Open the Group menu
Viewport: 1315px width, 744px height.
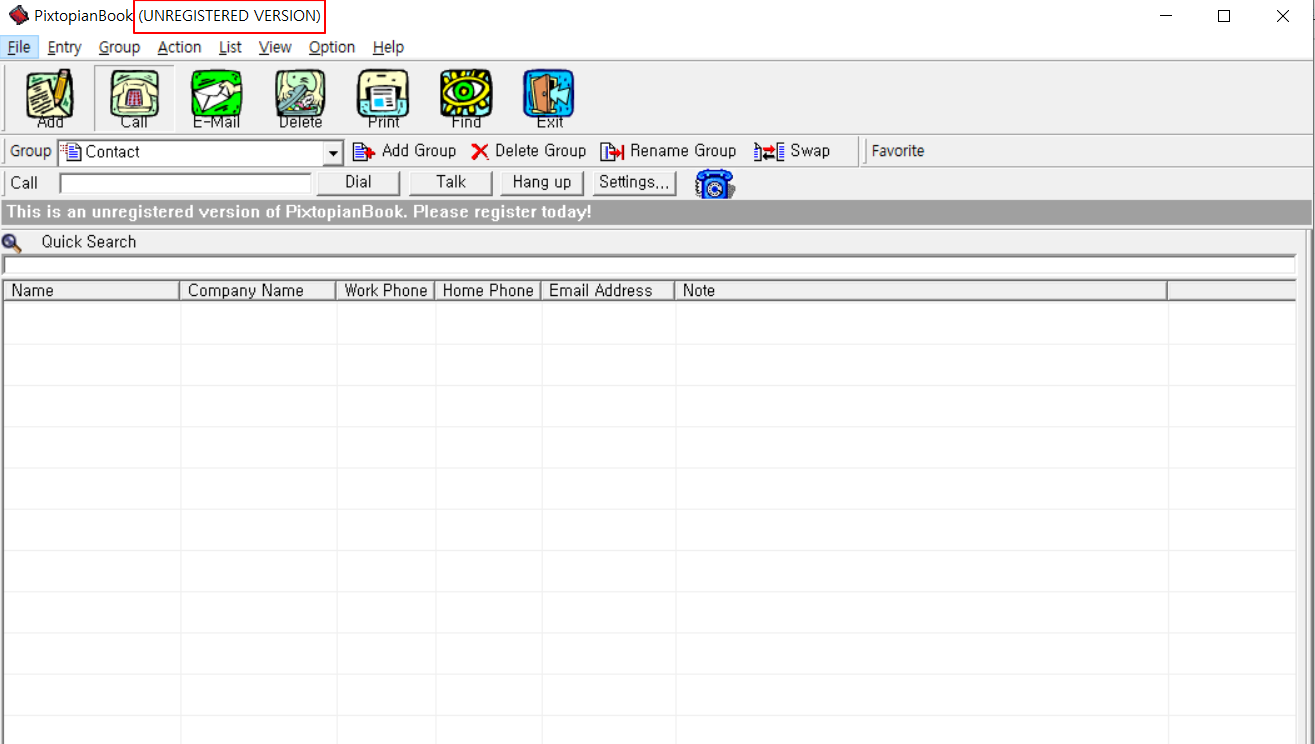[x=119, y=47]
